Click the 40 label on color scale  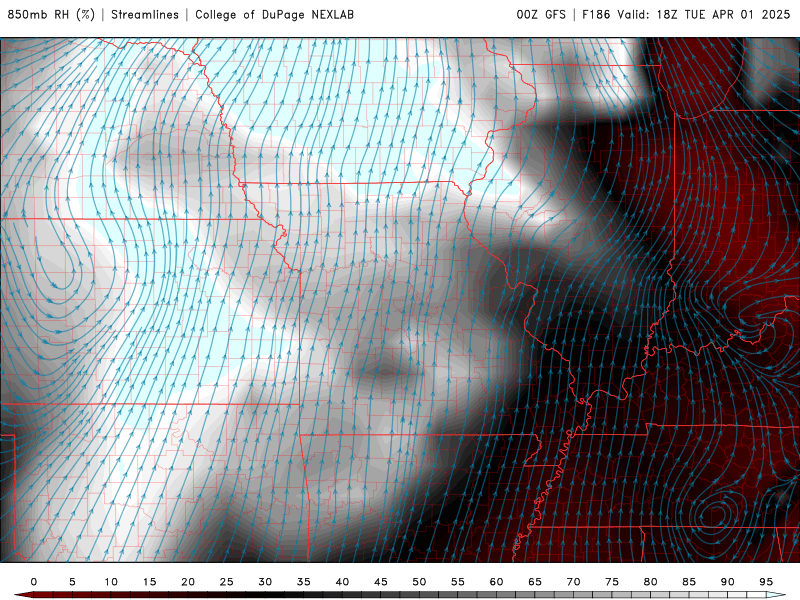[342, 582]
